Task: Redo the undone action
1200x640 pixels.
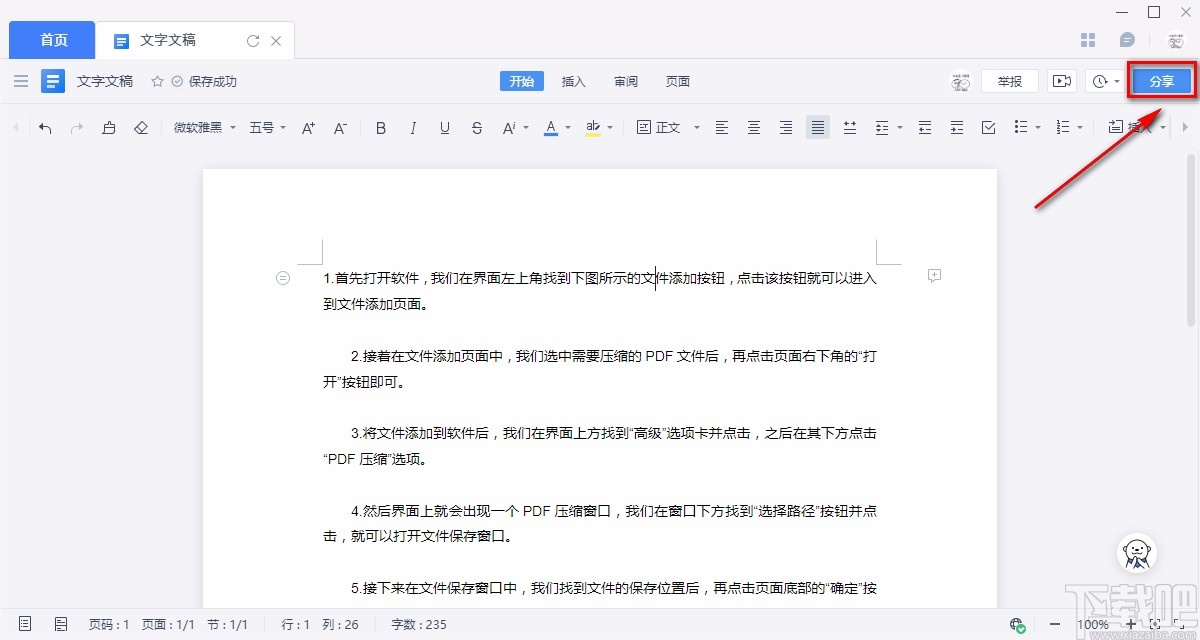Action: [77, 128]
